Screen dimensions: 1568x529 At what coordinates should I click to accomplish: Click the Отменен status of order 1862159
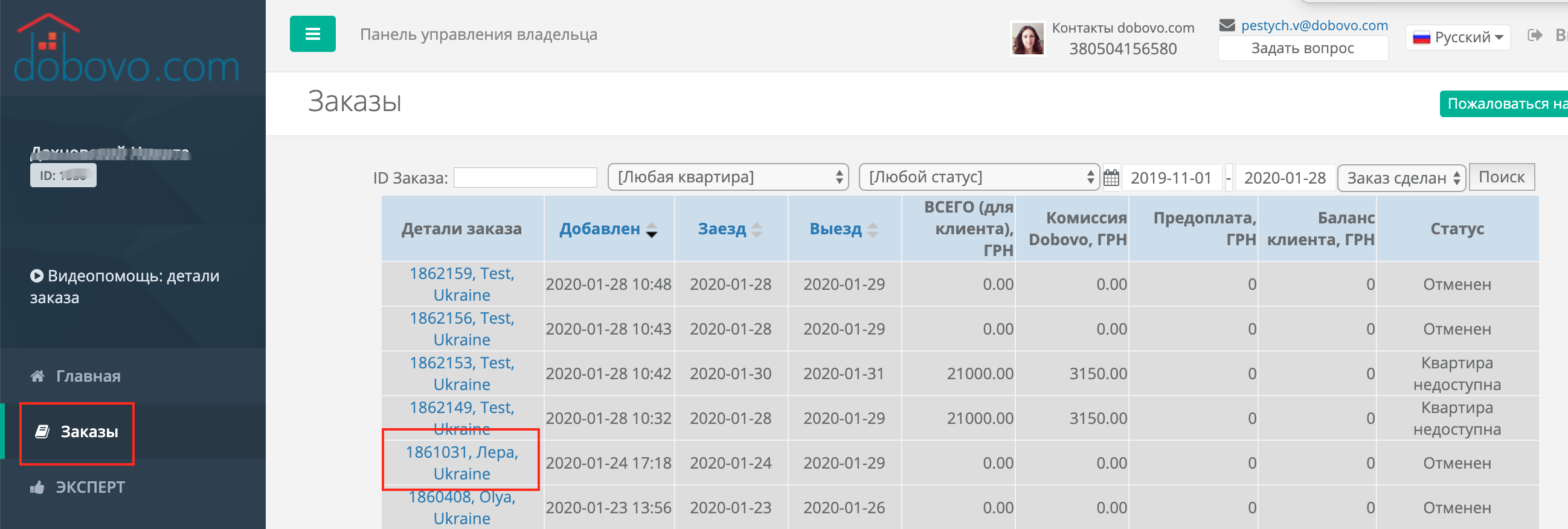point(1457,284)
